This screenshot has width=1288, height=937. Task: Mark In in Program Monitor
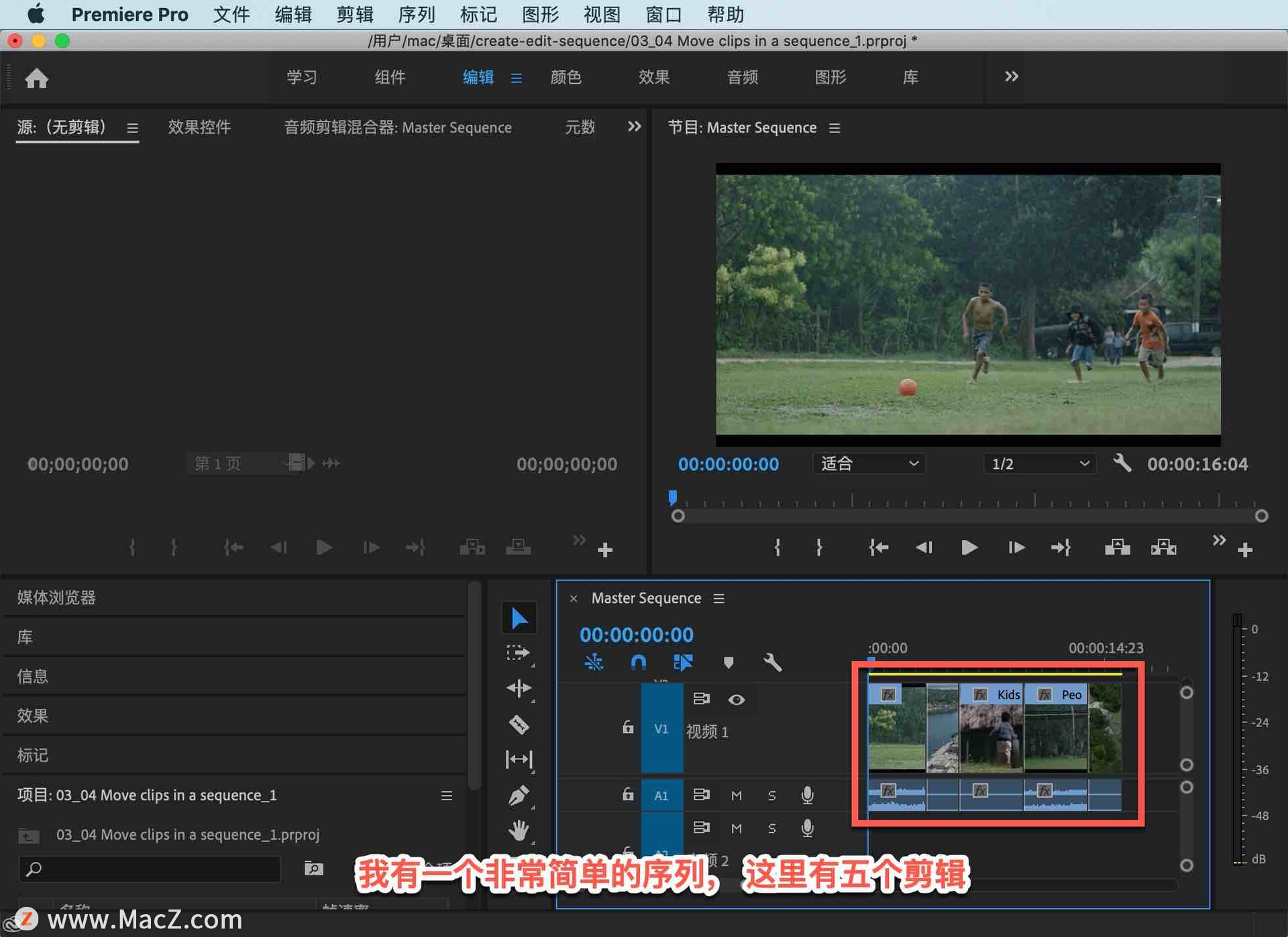tap(777, 548)
